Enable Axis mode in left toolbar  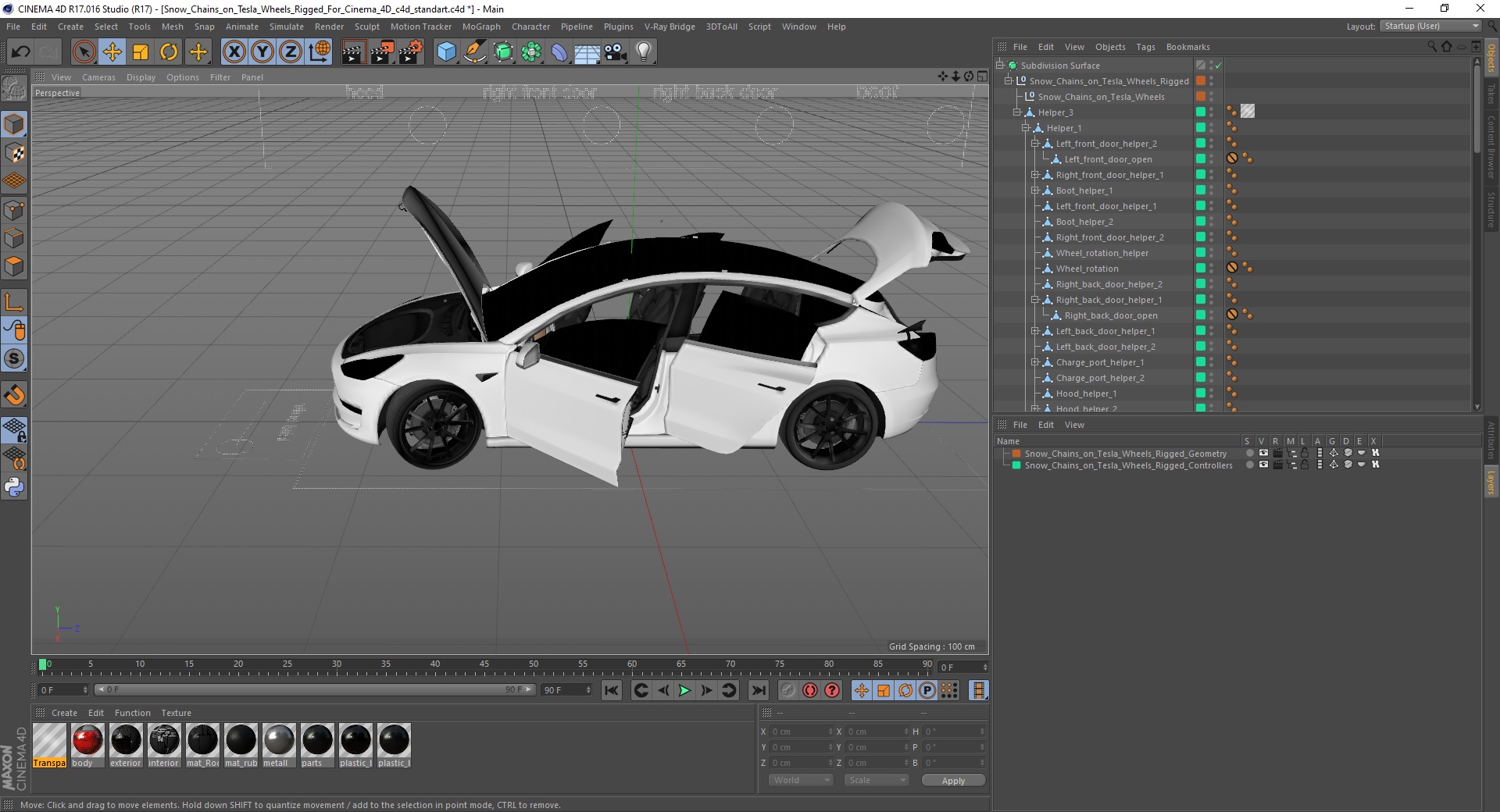click(14, 302)
